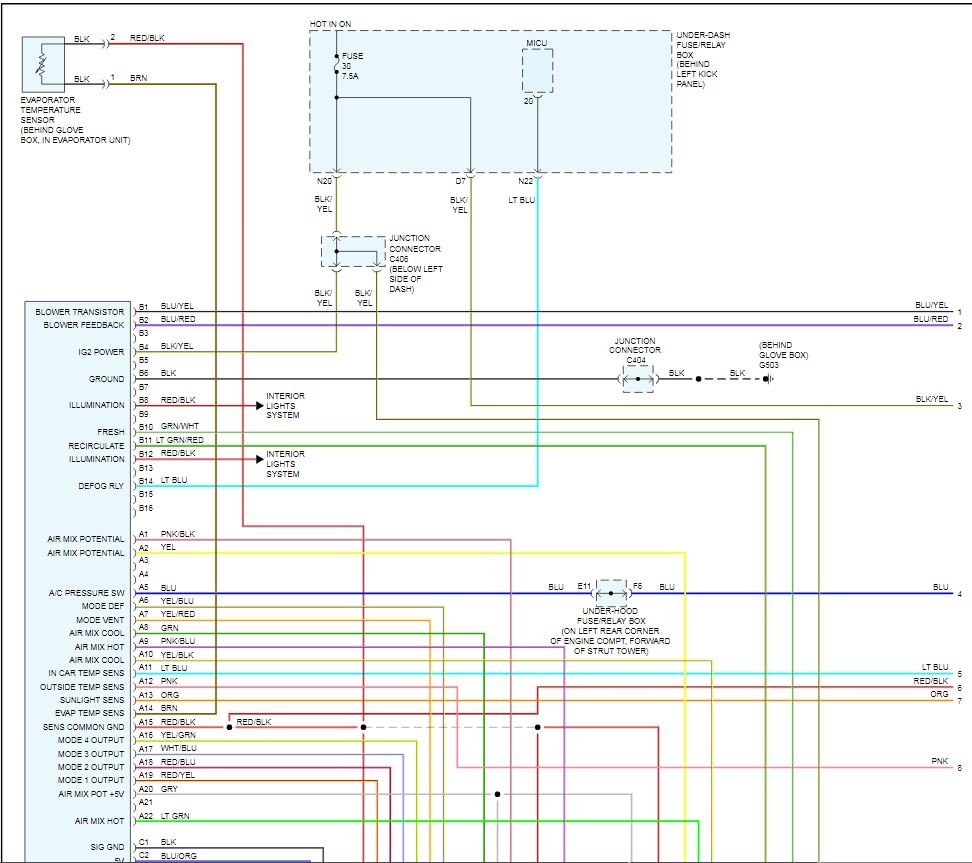This screenshot has width=972, height=863.
Task: Select the BLOWER TRANSISTOR pin label
Action: coord(84,312)
